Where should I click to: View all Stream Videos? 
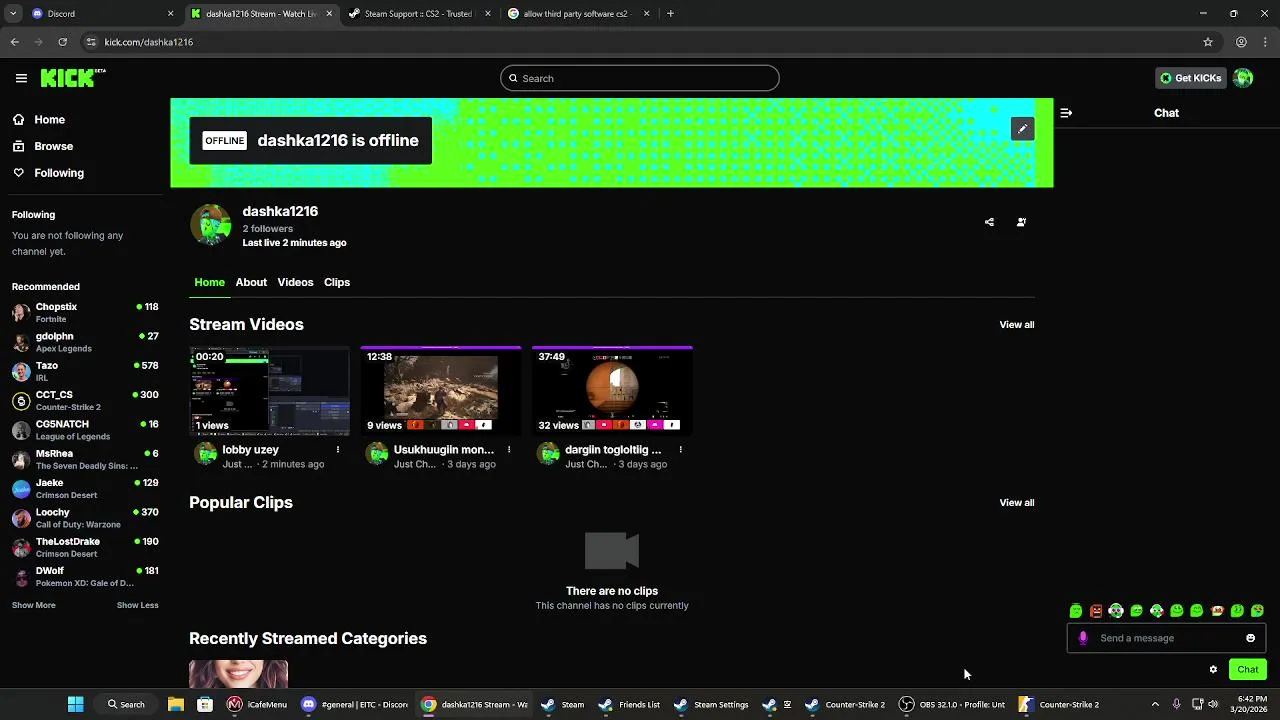(x=1017, y=325)
